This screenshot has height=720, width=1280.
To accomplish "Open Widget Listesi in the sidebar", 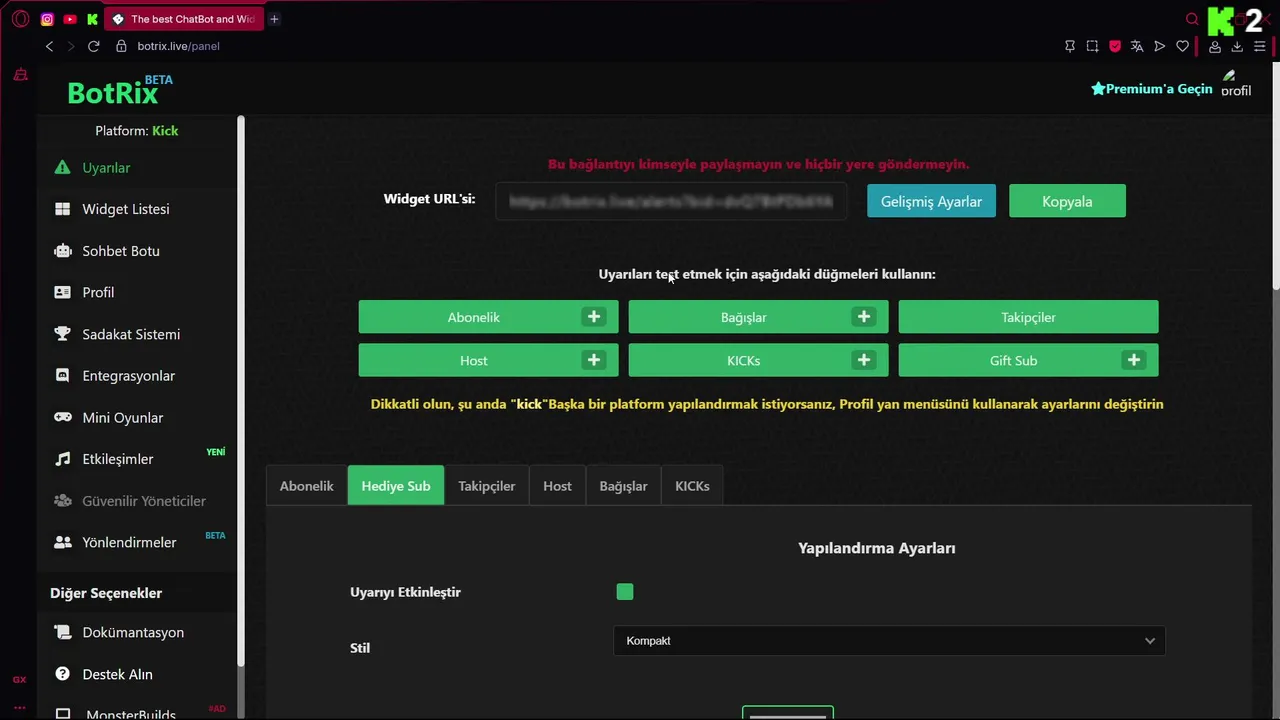I will tap(112, 209).
